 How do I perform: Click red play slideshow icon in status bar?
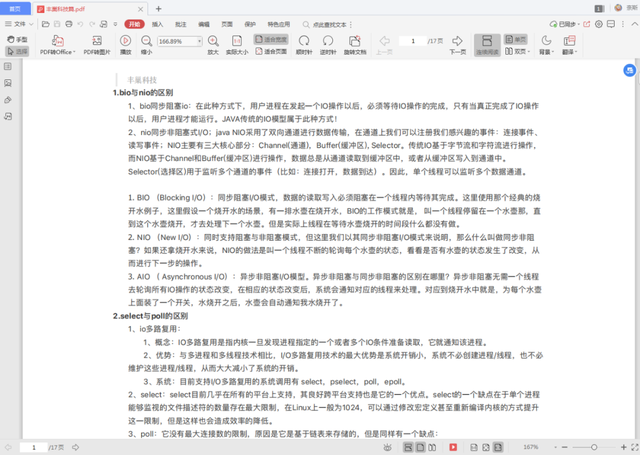pos(453,447)
